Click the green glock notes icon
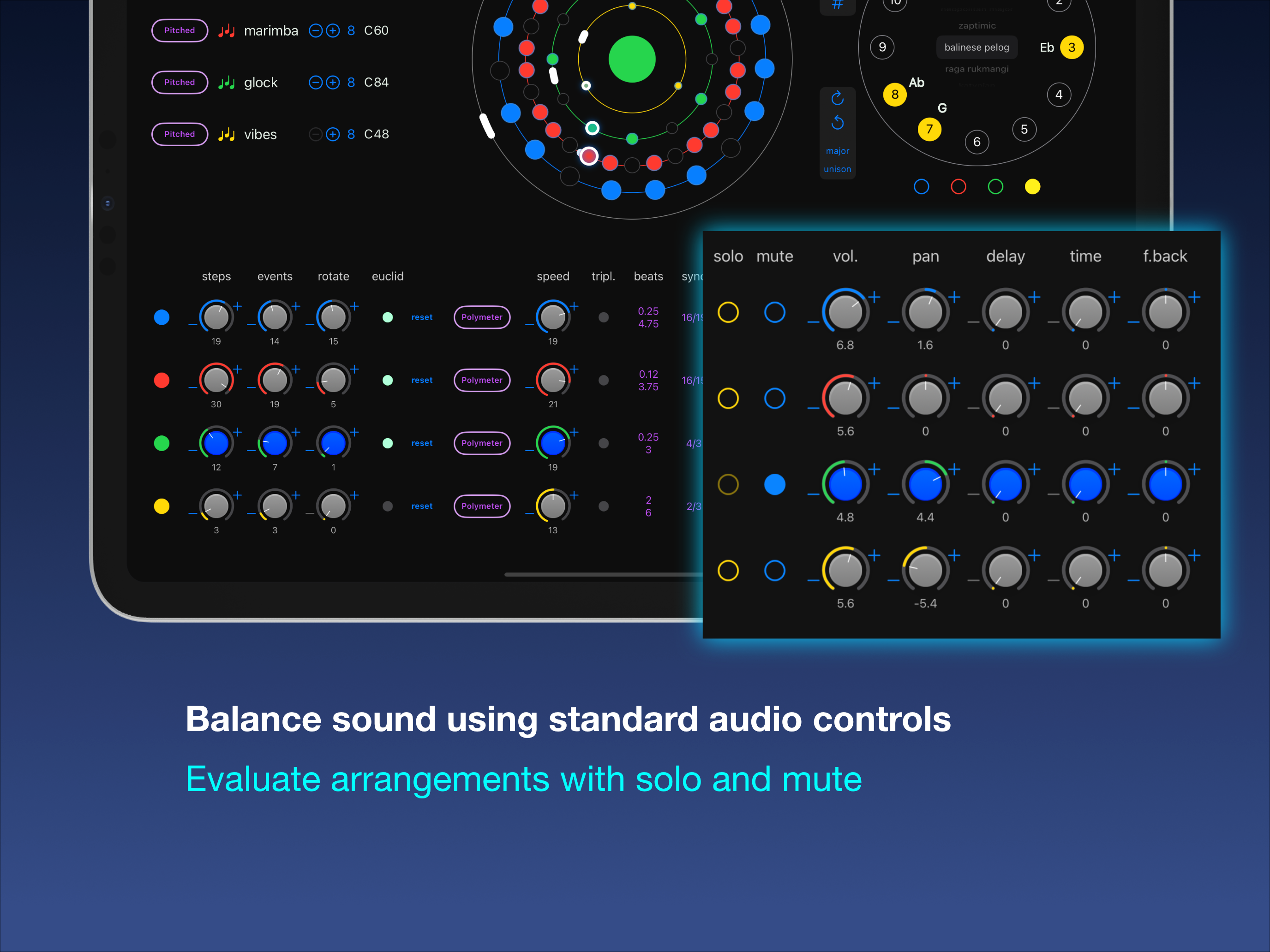This screenshot has height=952, width=1270. (x=226, y=83)
